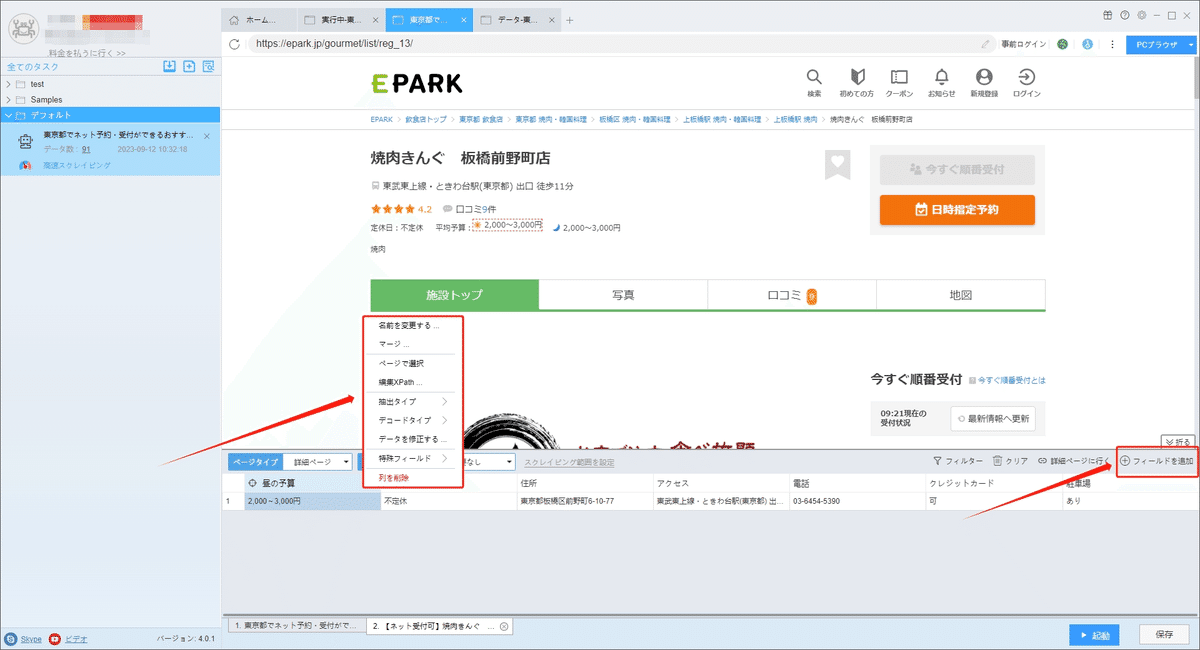Click the フィールドを追加 button
The image size is (1200, 650).
(1157, 461)
